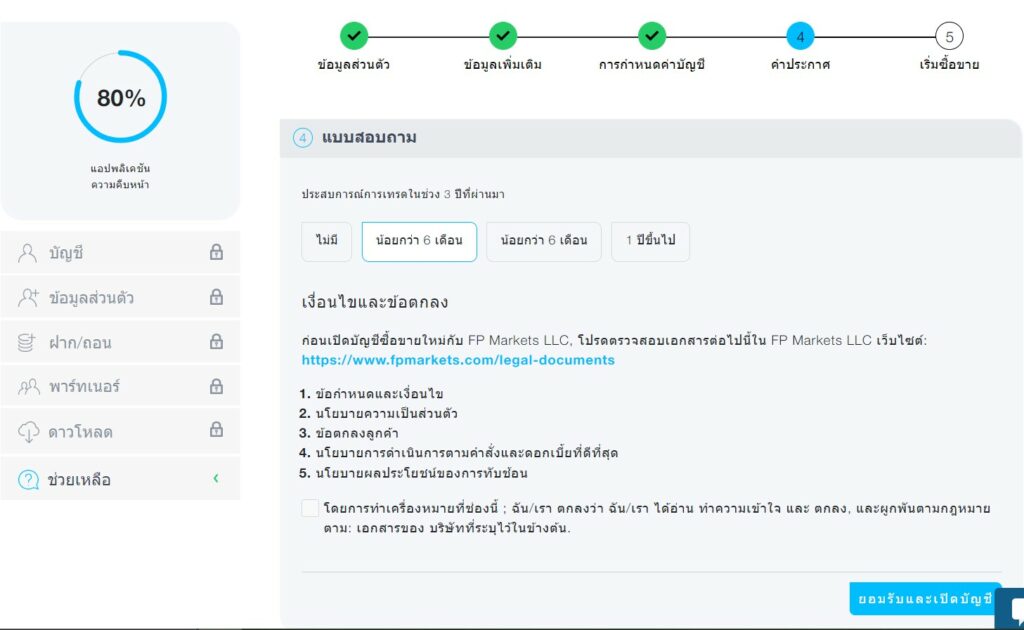This screenshot has width=1024, height=630.
Task: Click the cloud download icon beside ดาวโหลด
Action: tap(28, 432)
